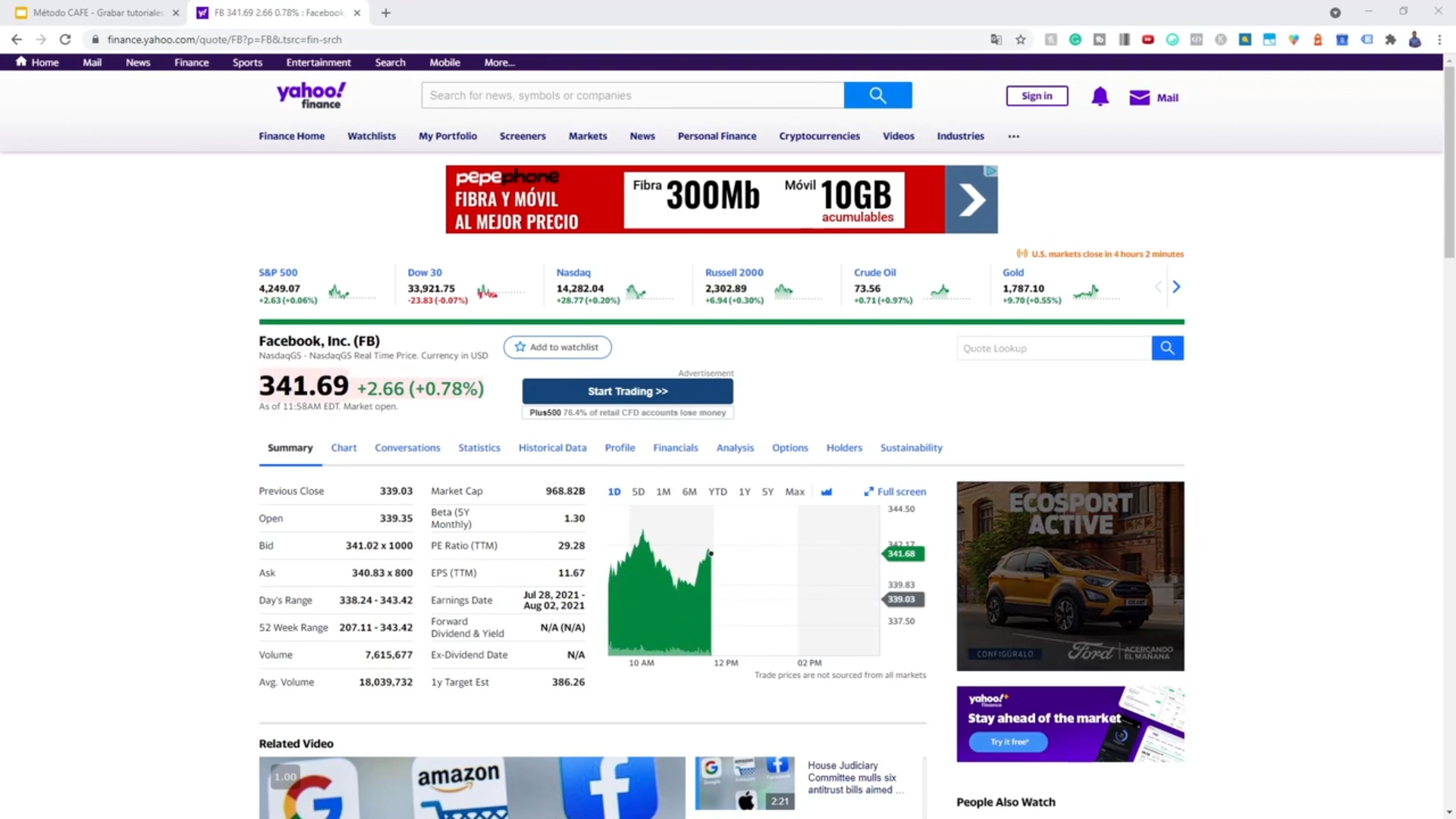
Task: Switch to the Conversations tab
Action: tap(407, 448)
